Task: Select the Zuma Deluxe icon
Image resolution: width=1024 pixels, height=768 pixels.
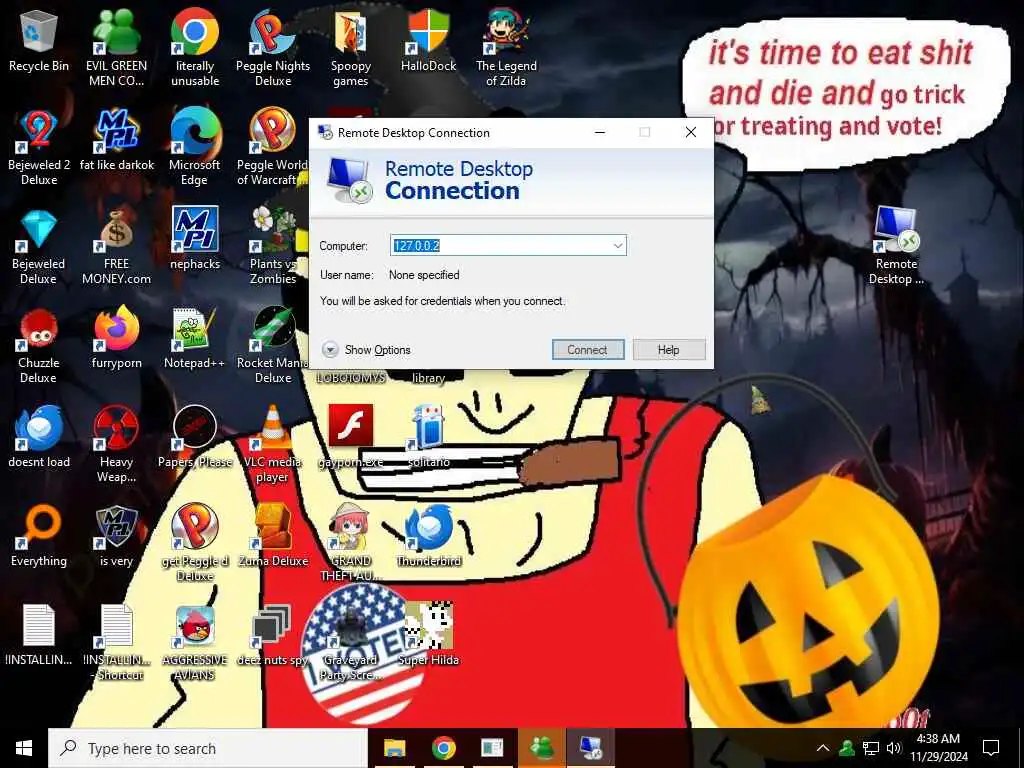Action: coord(273,536)
